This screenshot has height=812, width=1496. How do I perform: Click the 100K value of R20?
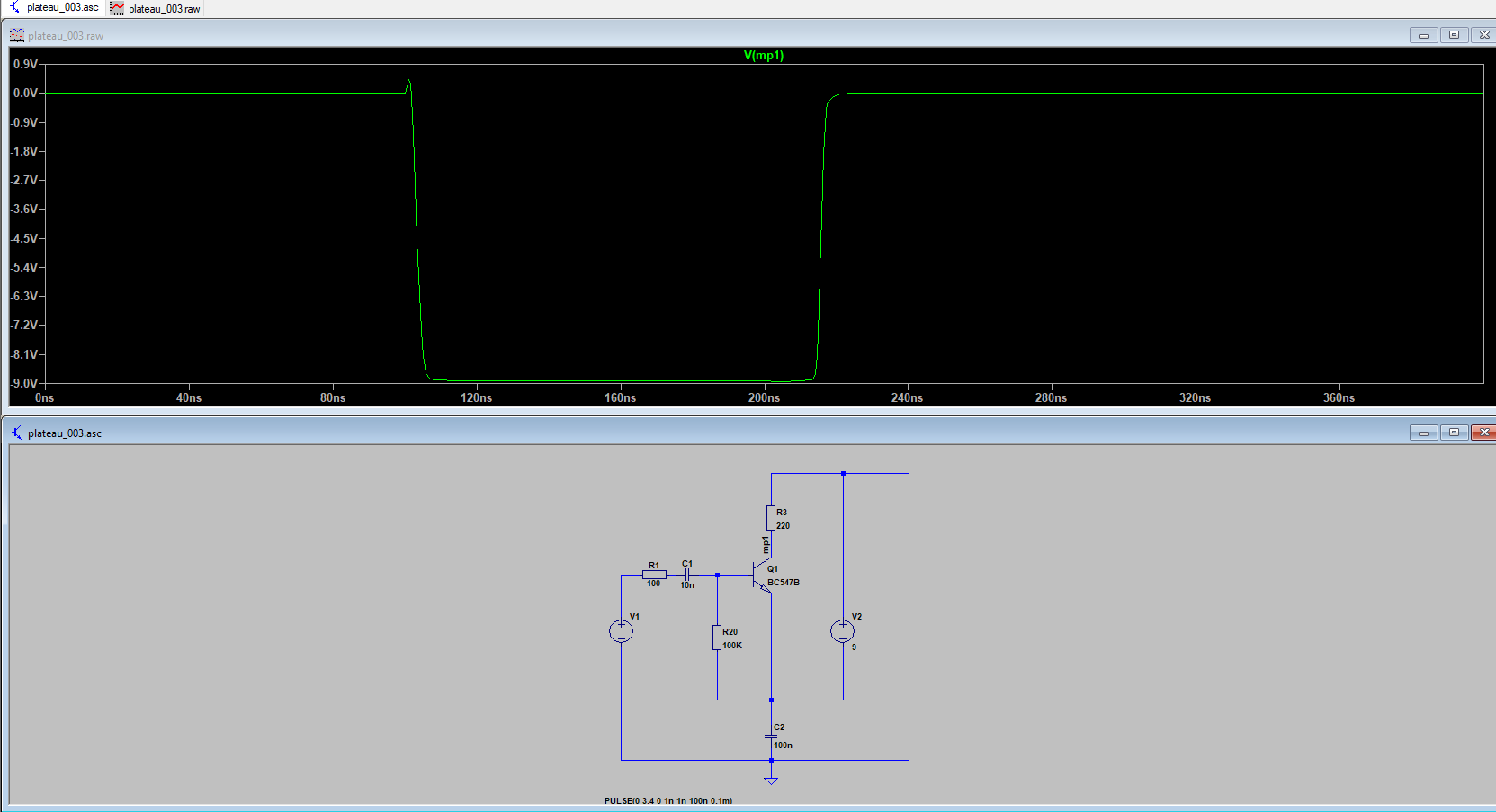tap(732, 646)
